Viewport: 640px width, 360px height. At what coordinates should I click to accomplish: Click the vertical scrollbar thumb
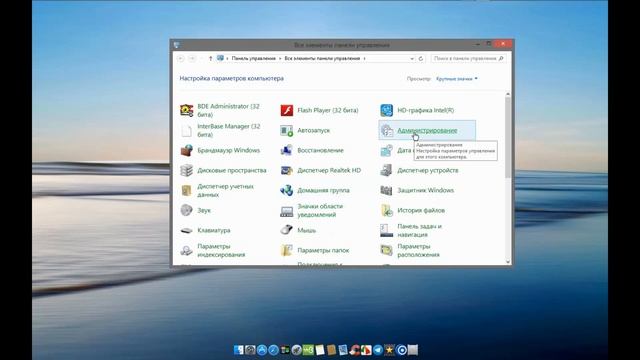[x=508, y=137]
